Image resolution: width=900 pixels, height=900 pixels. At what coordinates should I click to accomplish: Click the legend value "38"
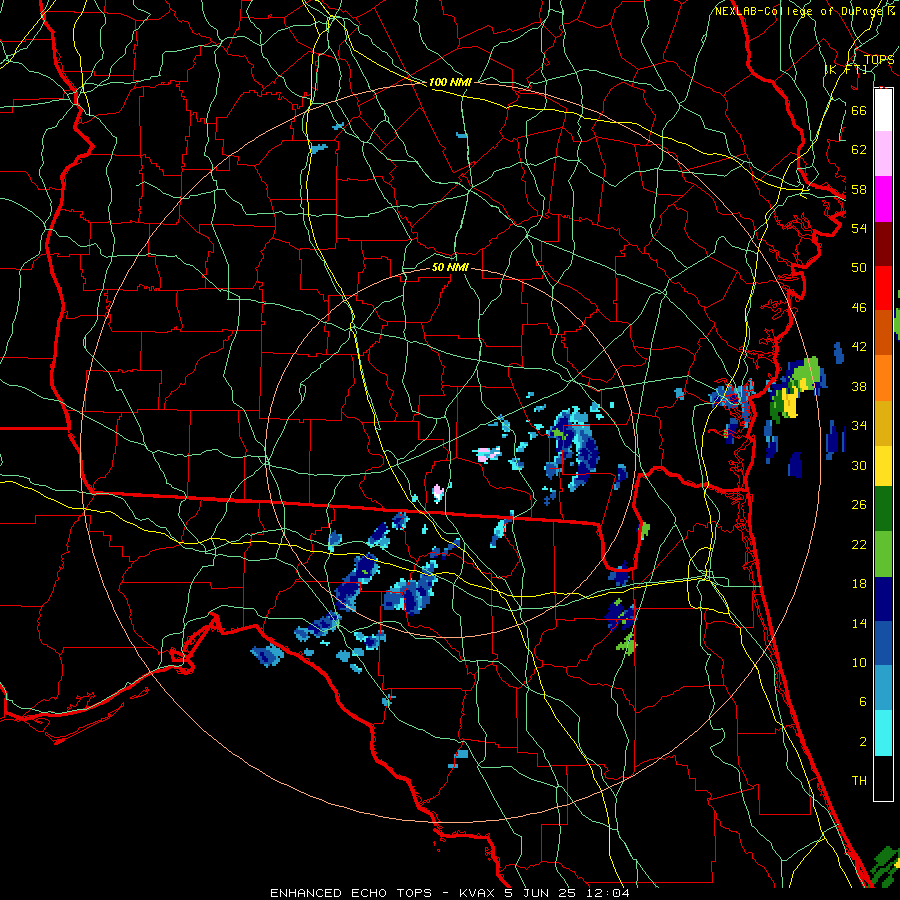pyautogui.click(x=859, y=386)
